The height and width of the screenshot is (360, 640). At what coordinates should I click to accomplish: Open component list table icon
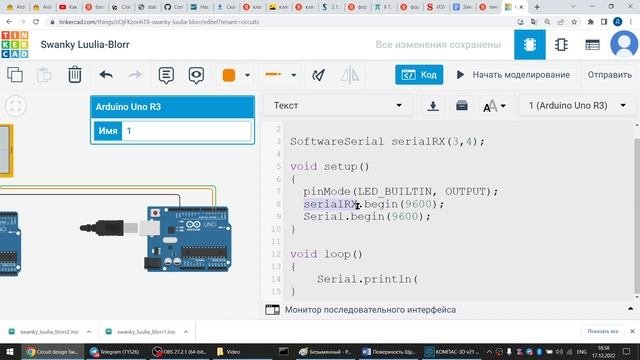(x=592, y=45)
